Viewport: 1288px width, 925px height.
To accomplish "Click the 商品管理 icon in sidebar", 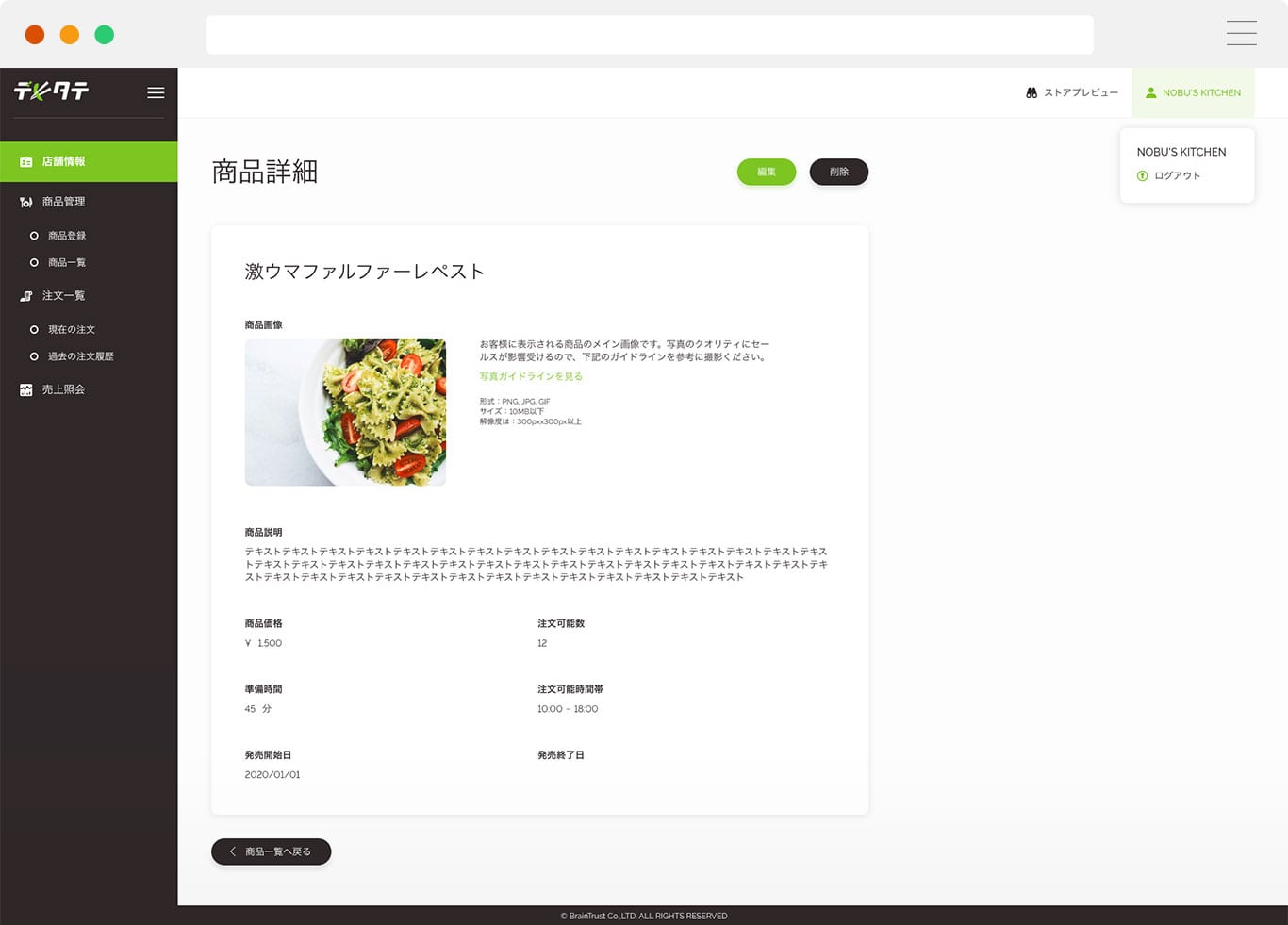I will (26, 203).
